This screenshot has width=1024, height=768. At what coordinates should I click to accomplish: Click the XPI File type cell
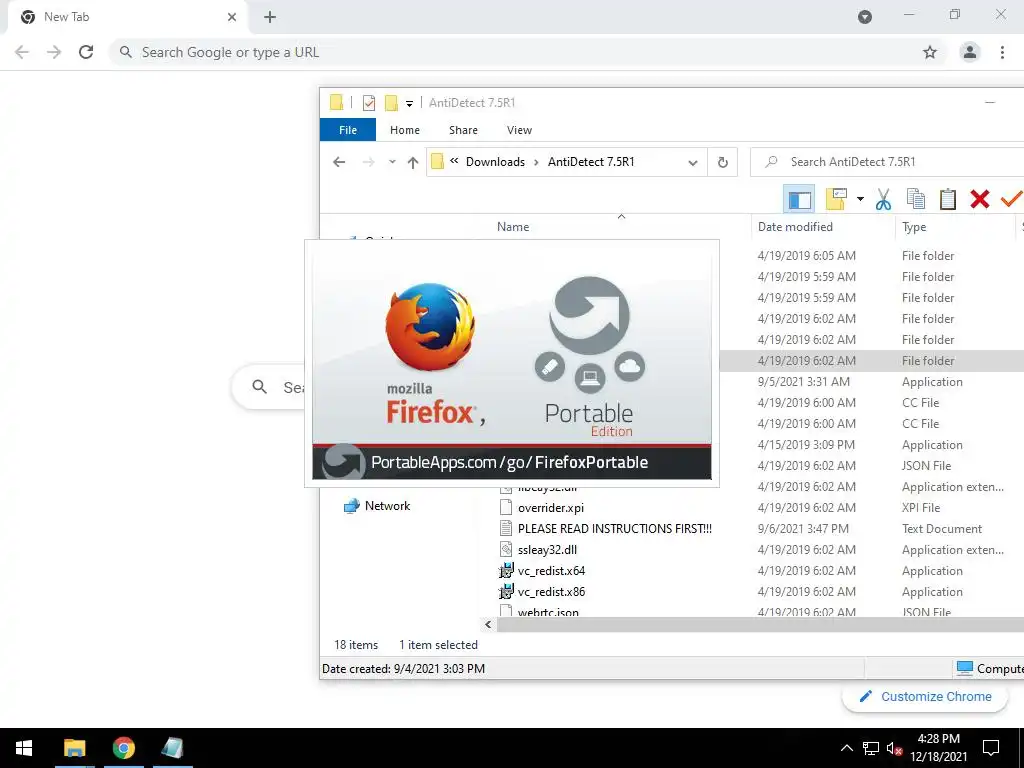coord(921,507)
